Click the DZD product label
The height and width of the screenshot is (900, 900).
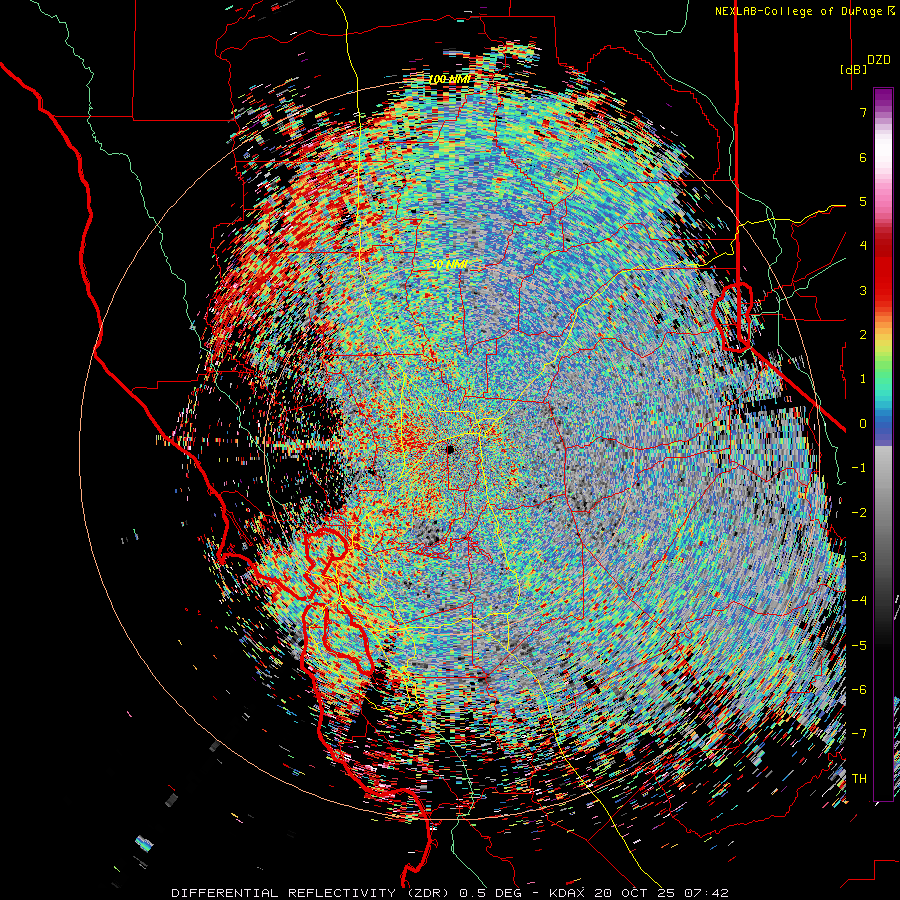tap(878, 60)
